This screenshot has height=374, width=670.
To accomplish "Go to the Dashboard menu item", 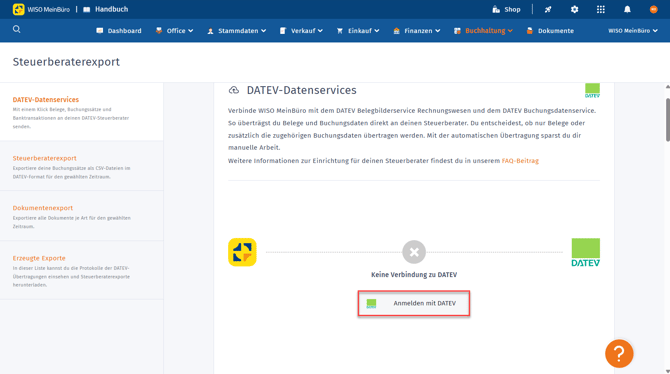I will 119,31.
